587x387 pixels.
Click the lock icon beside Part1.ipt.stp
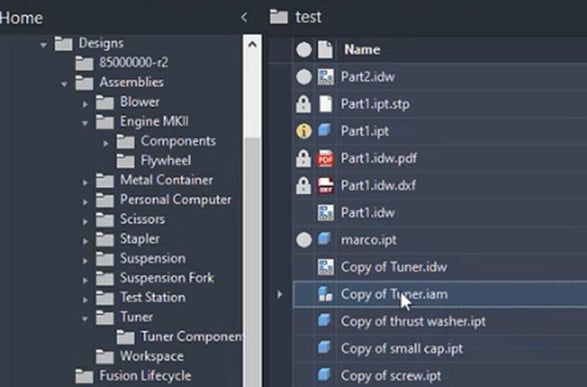click(x=303, y=104)
